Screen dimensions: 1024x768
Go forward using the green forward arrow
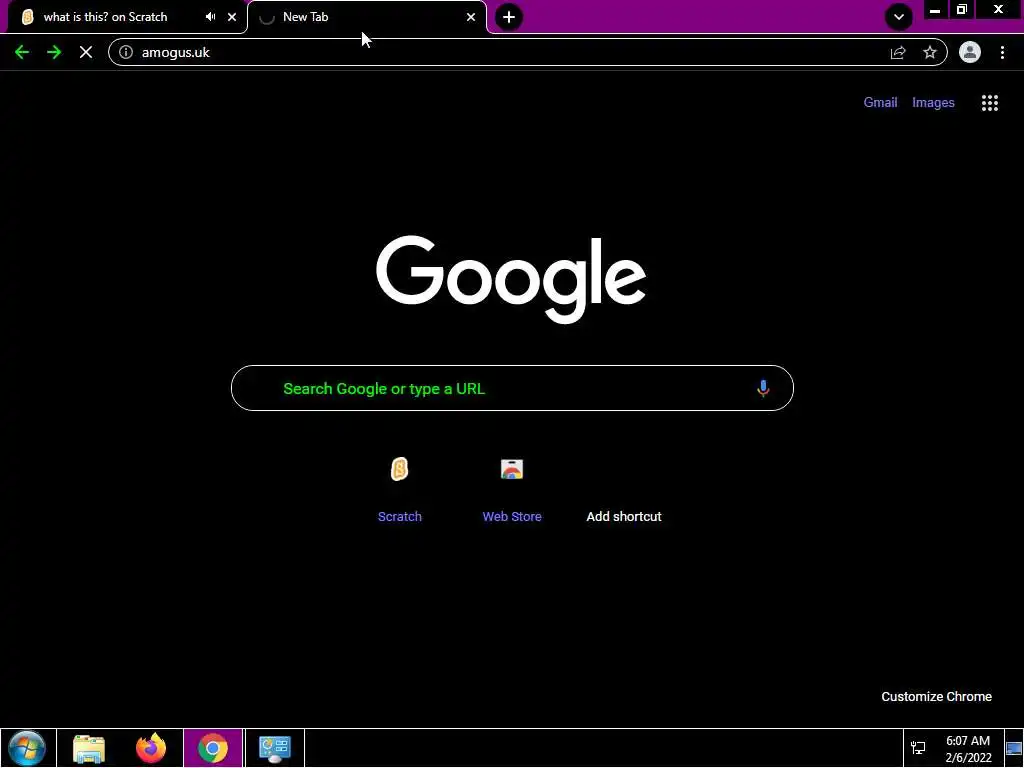click(54, 52)
